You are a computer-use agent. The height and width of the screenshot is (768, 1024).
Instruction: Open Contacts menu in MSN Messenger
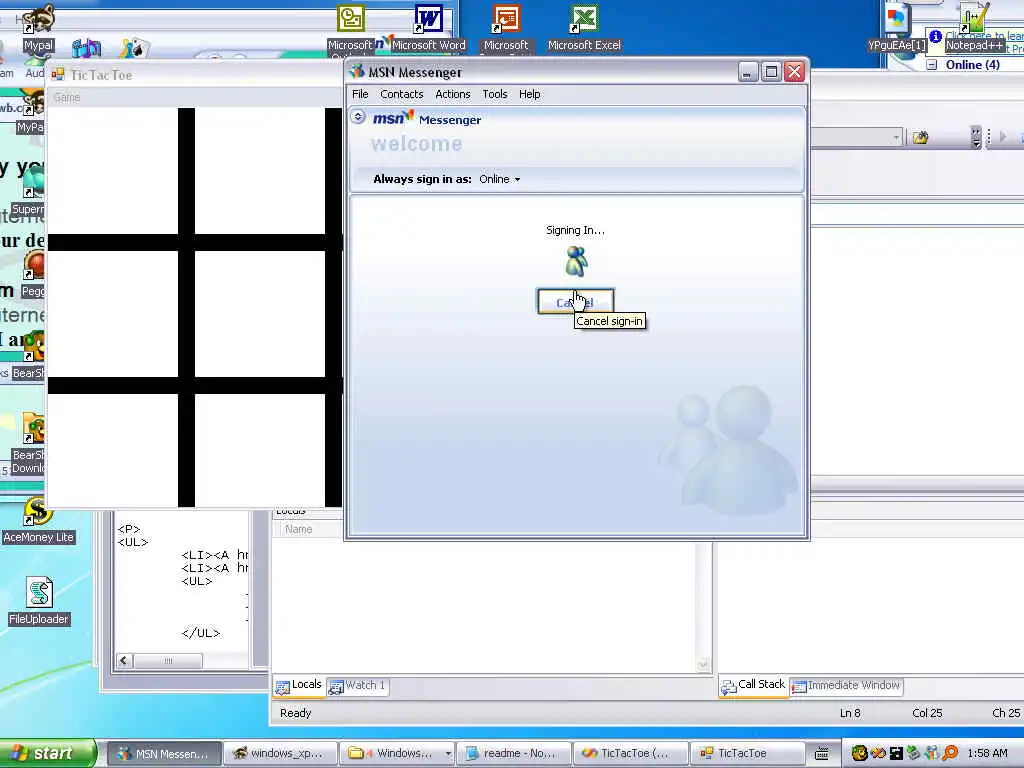coord(402,94)
